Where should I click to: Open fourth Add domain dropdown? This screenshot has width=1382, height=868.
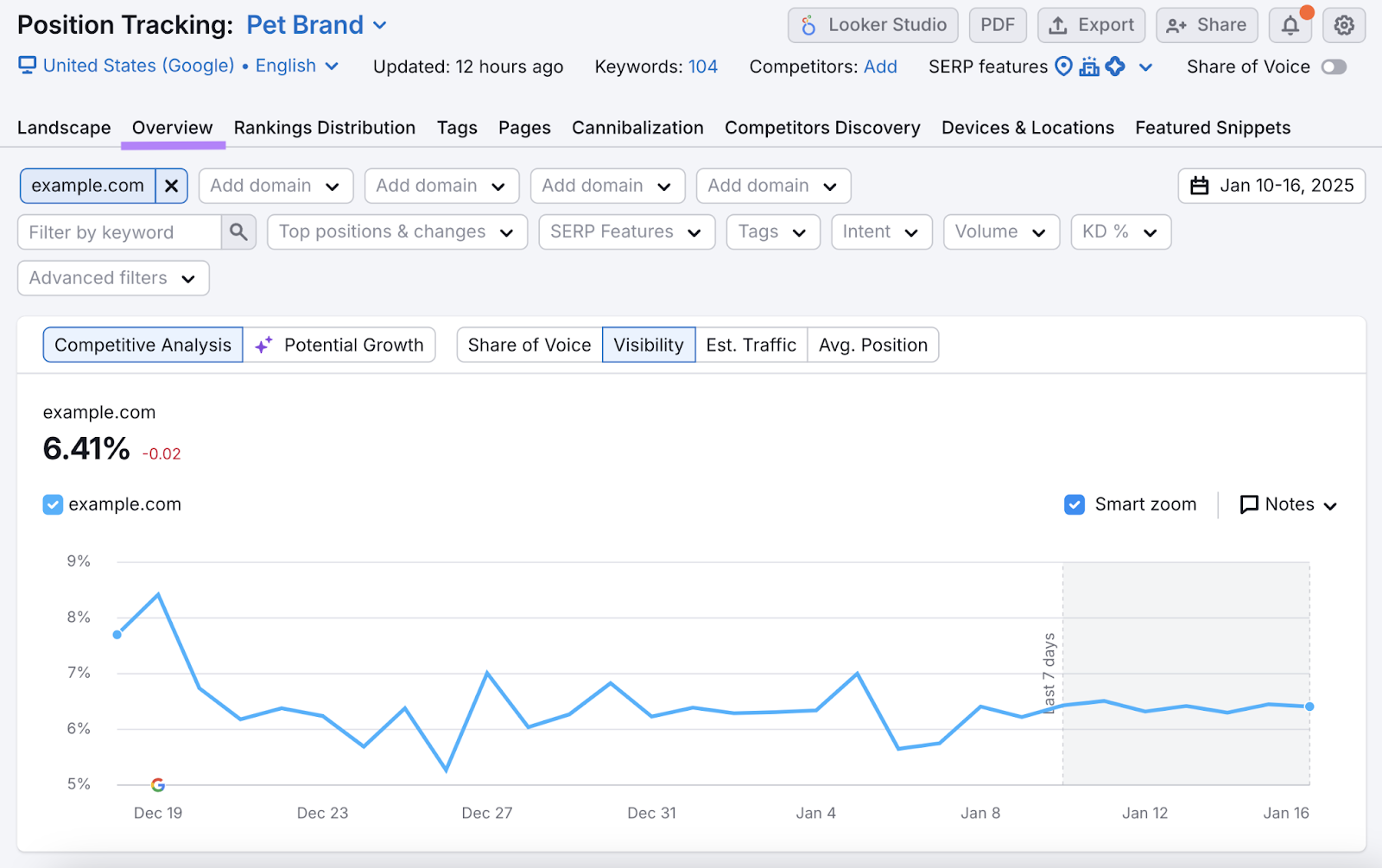773,186
